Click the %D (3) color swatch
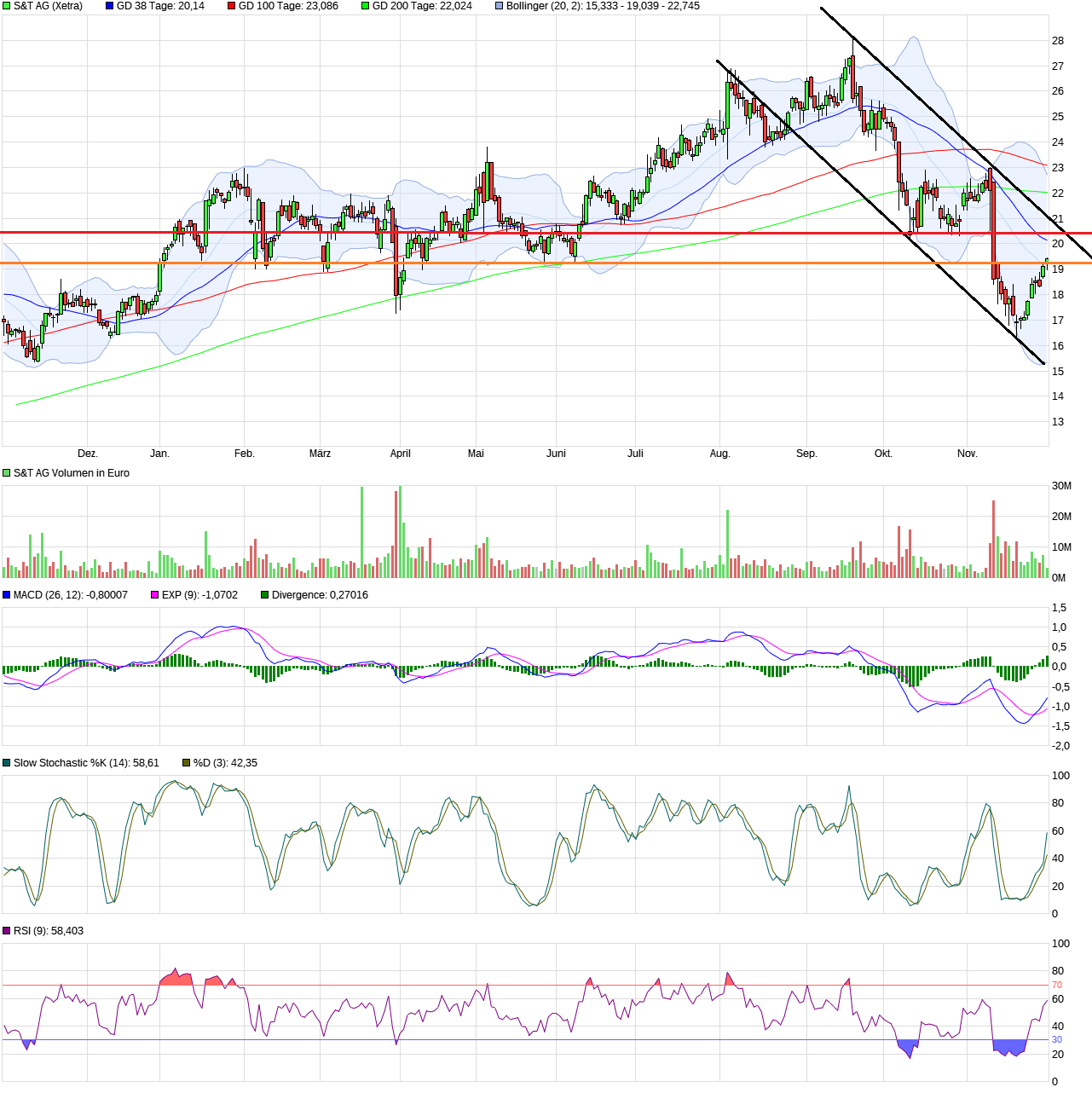 pos(184,763)
